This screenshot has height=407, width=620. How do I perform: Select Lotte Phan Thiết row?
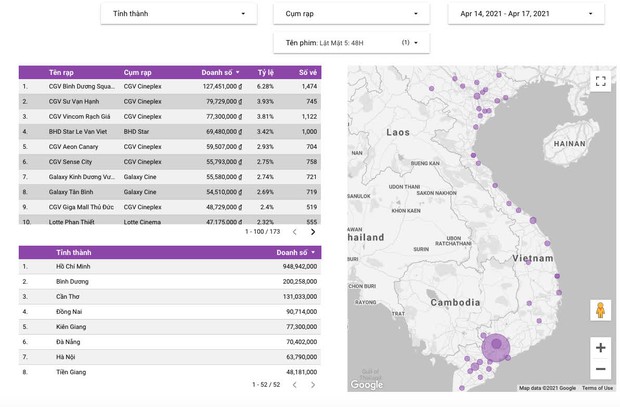point(170,220)
